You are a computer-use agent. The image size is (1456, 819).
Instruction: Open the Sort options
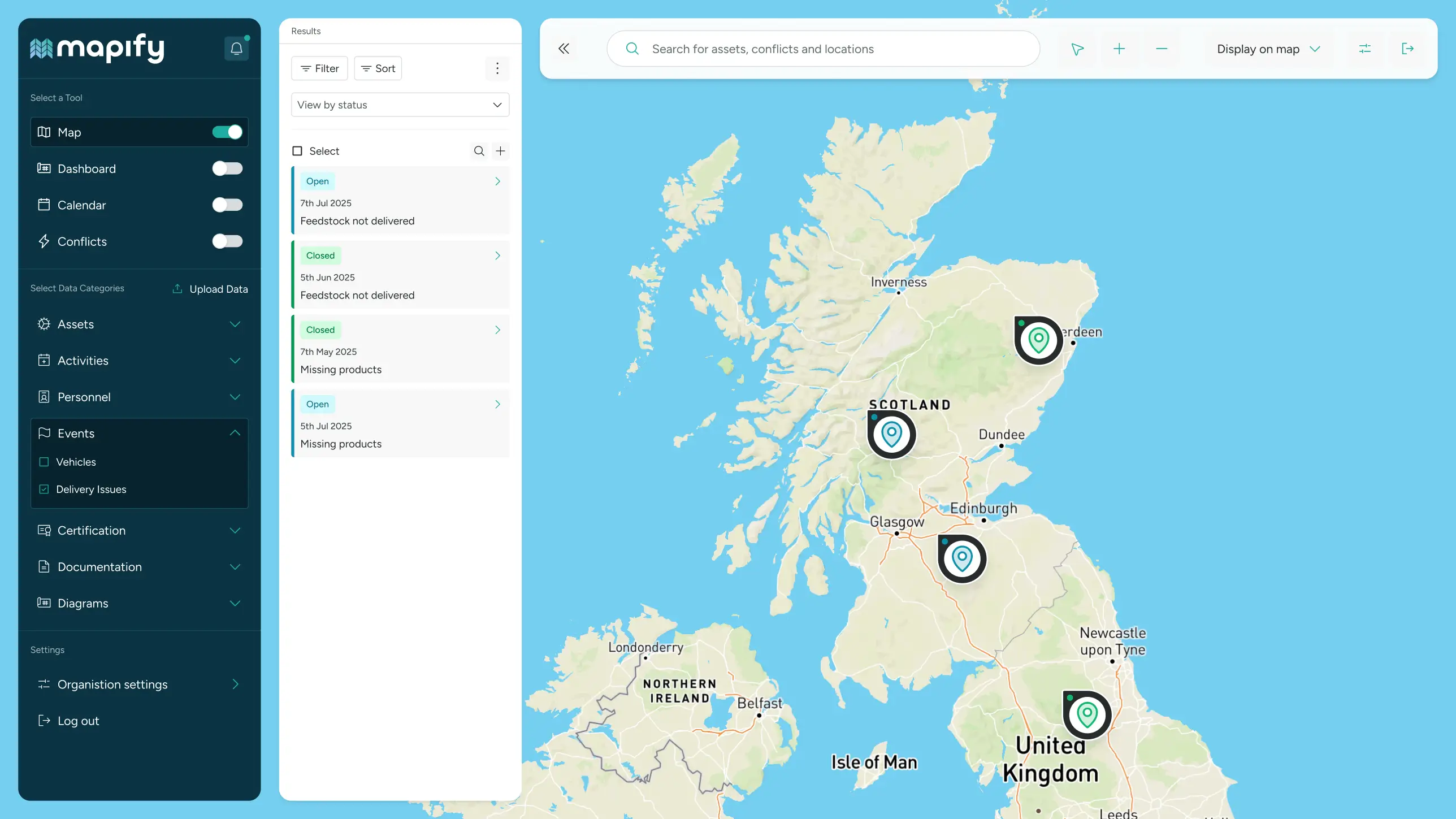[x=378, y=68]
